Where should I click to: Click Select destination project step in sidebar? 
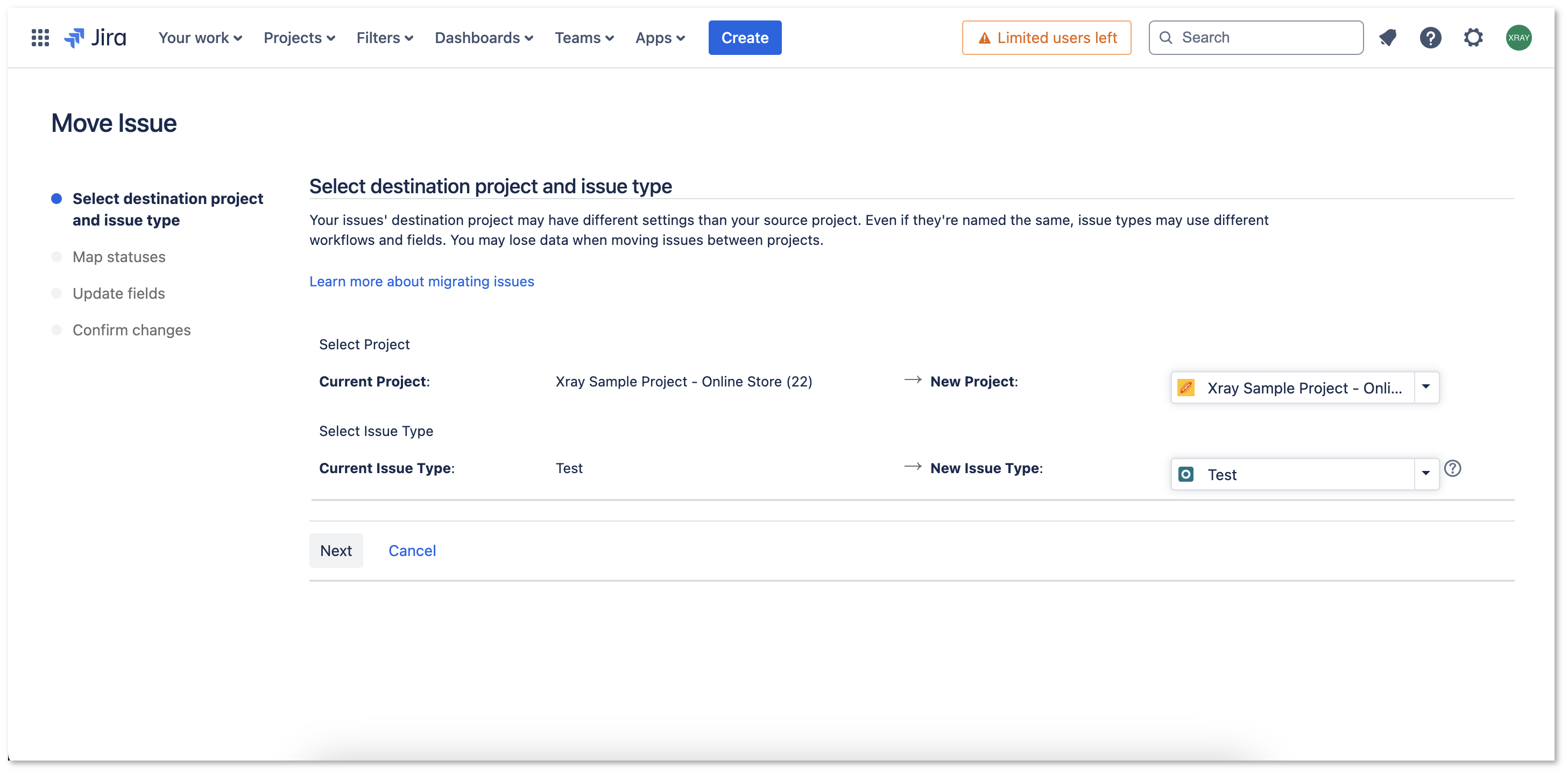[167, 209]
